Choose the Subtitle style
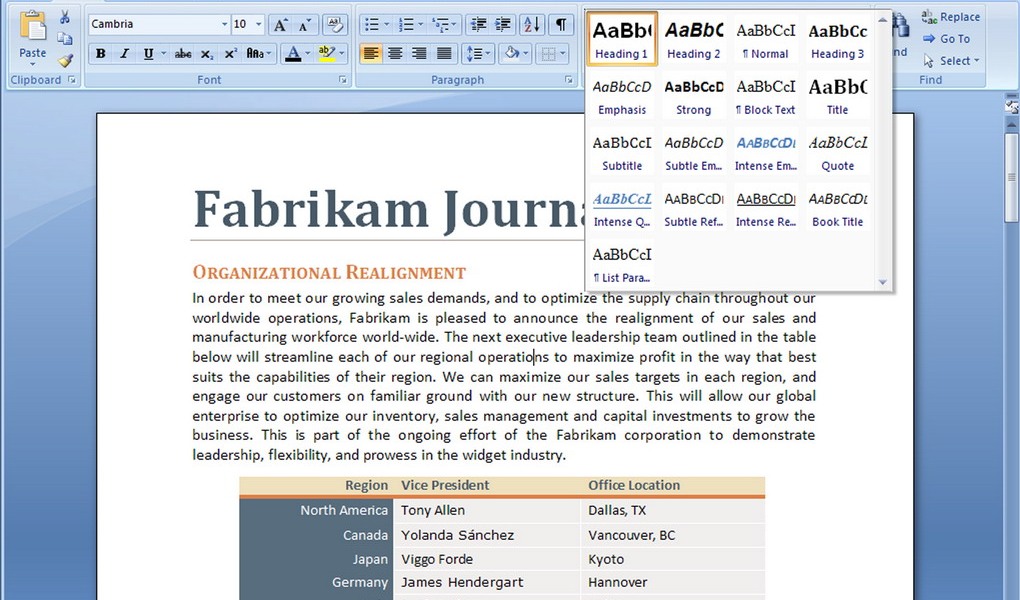The height and width of the screenshot is (600, 1020). (623, 152)
